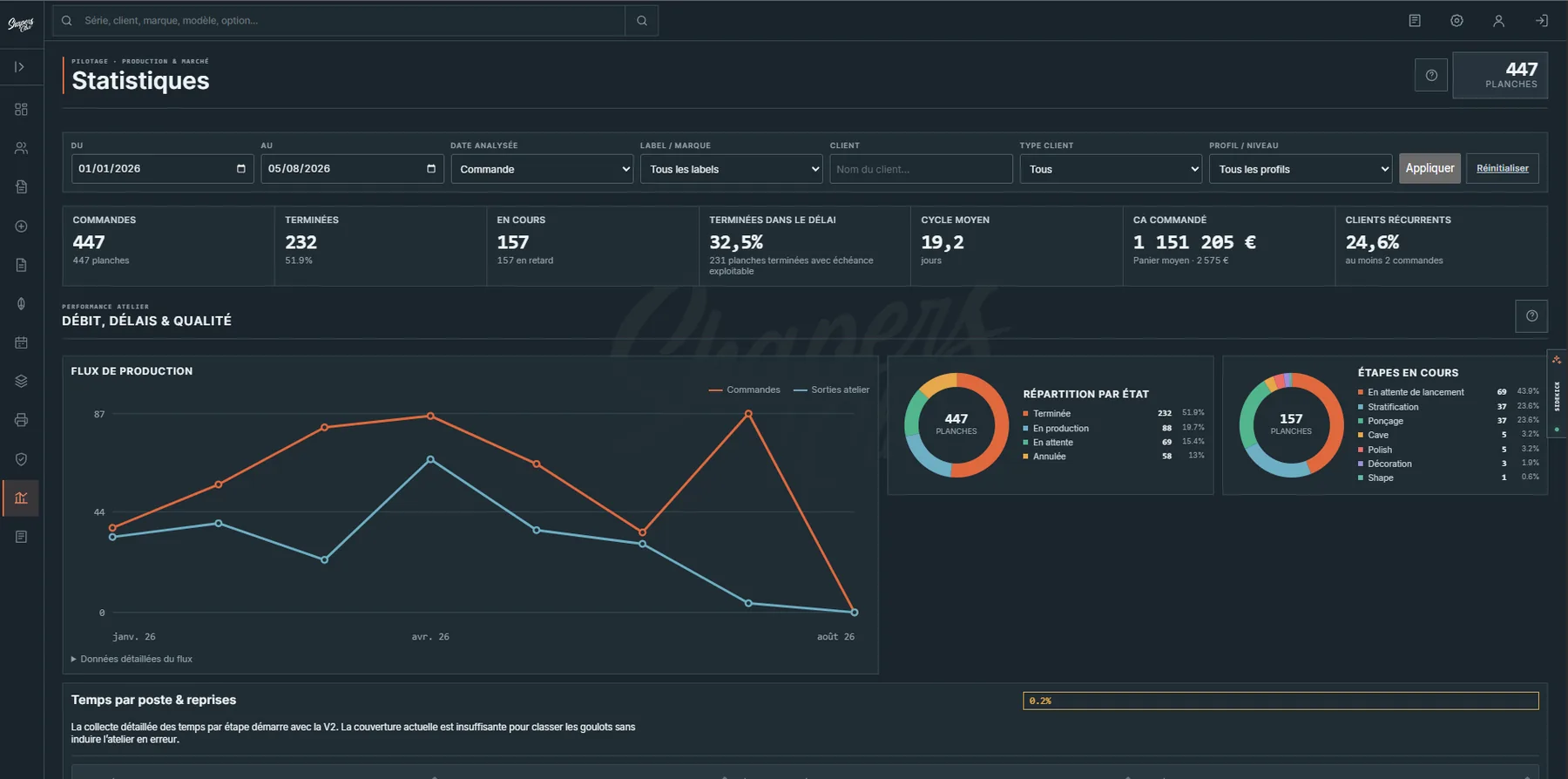
Task: Click the Shape legend label
Action: pos(1381,478)
